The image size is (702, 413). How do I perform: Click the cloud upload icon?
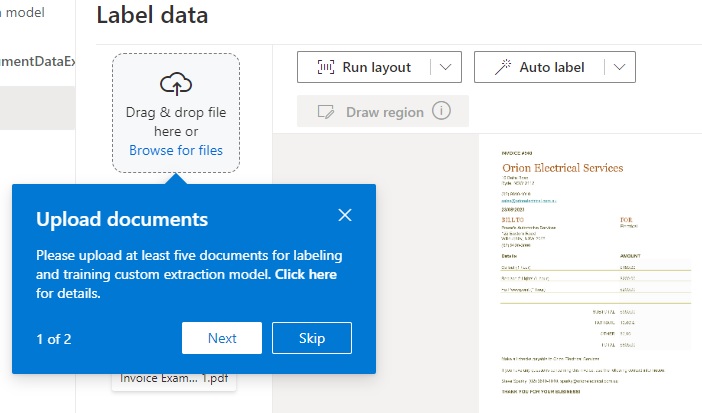click(176, 84)
